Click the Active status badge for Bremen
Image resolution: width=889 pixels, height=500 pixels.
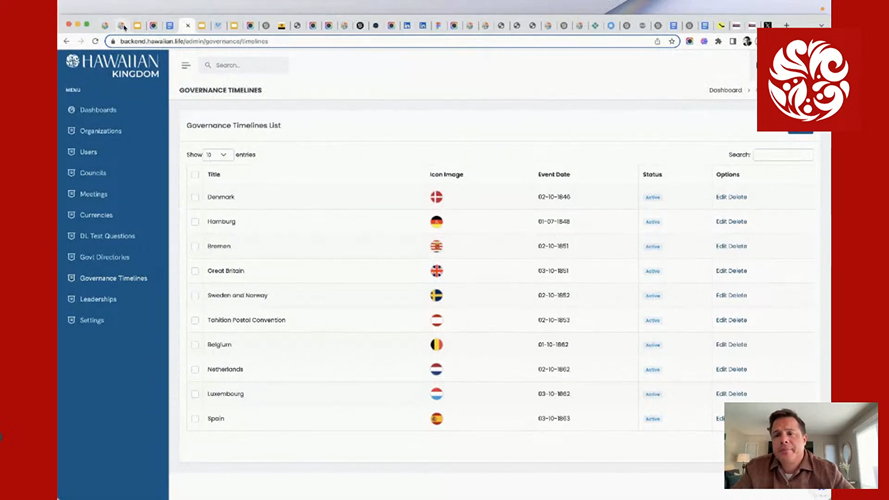(x=653, y=246)
